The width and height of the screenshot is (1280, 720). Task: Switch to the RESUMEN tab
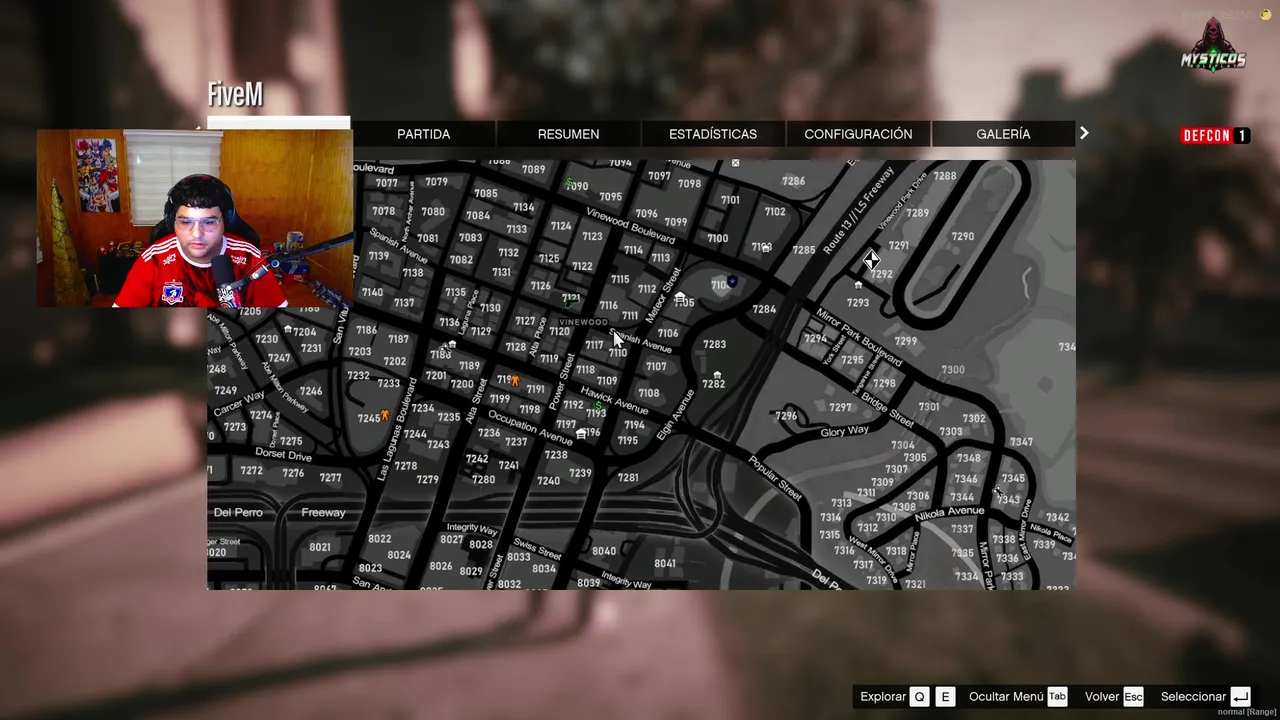point(568,134)
